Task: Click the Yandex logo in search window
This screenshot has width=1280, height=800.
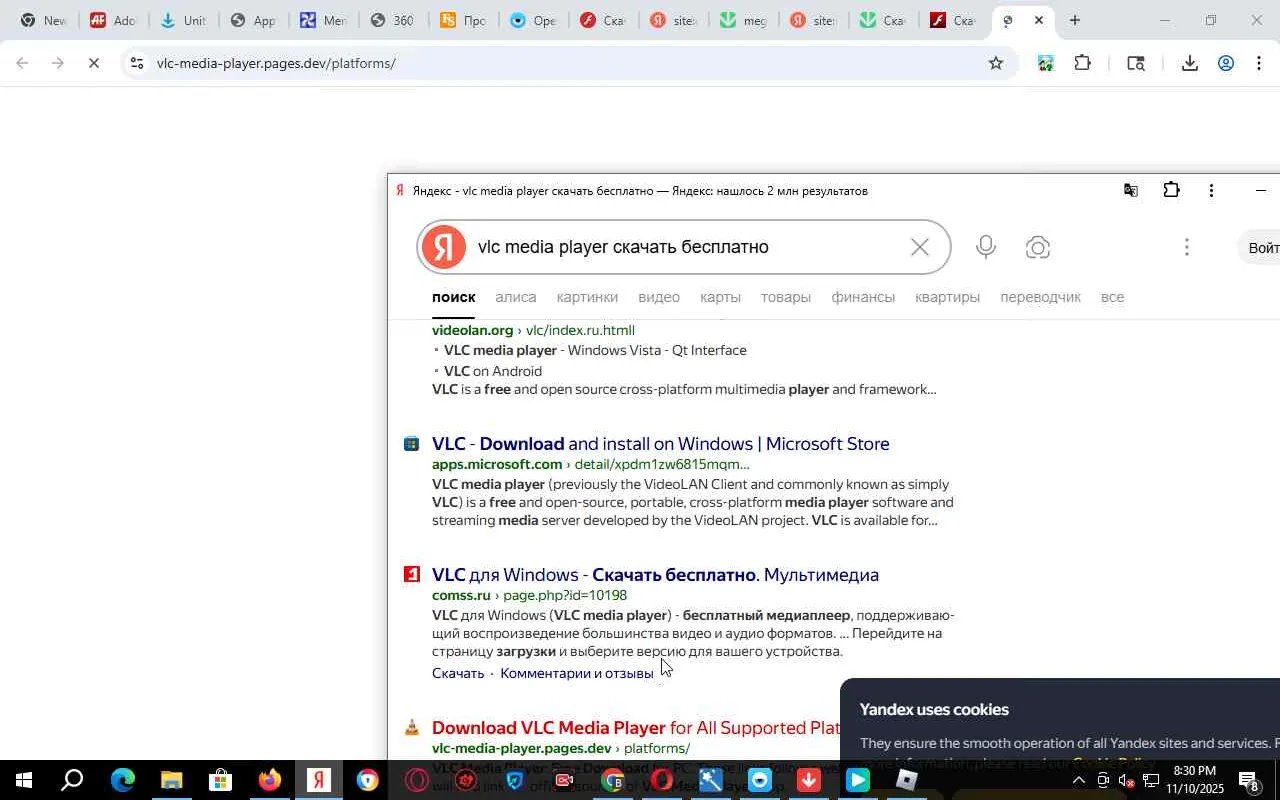Action: [x=443, y=247]
